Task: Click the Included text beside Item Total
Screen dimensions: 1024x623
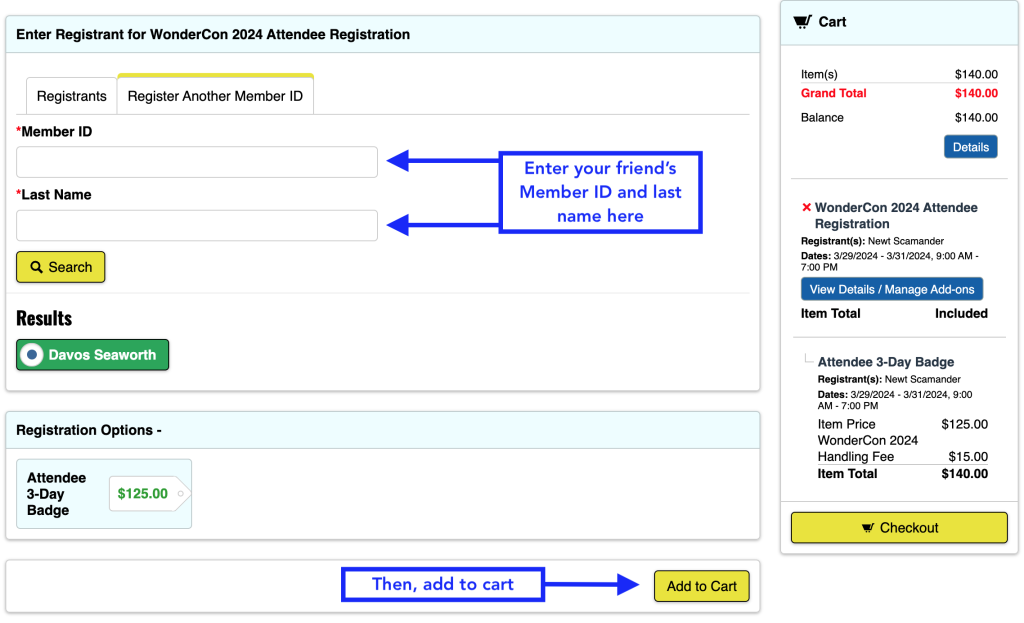Action: 961,313
